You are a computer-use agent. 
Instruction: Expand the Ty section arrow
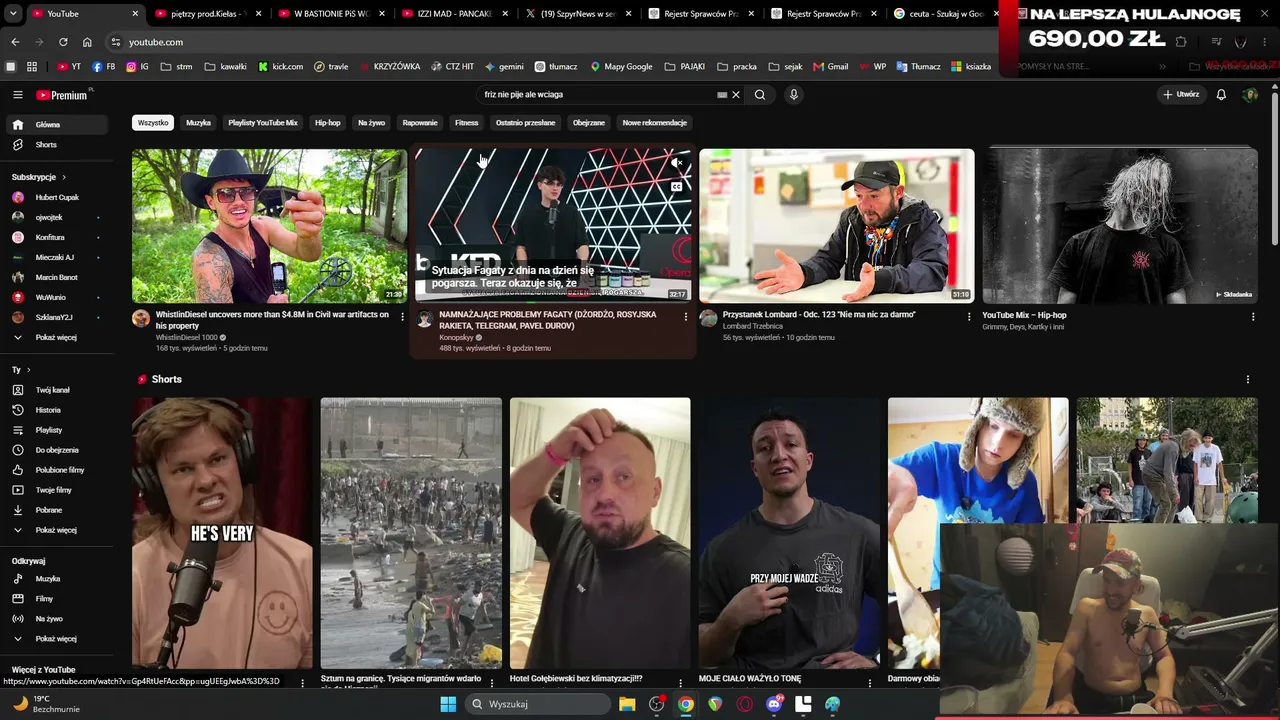point(28,370)
